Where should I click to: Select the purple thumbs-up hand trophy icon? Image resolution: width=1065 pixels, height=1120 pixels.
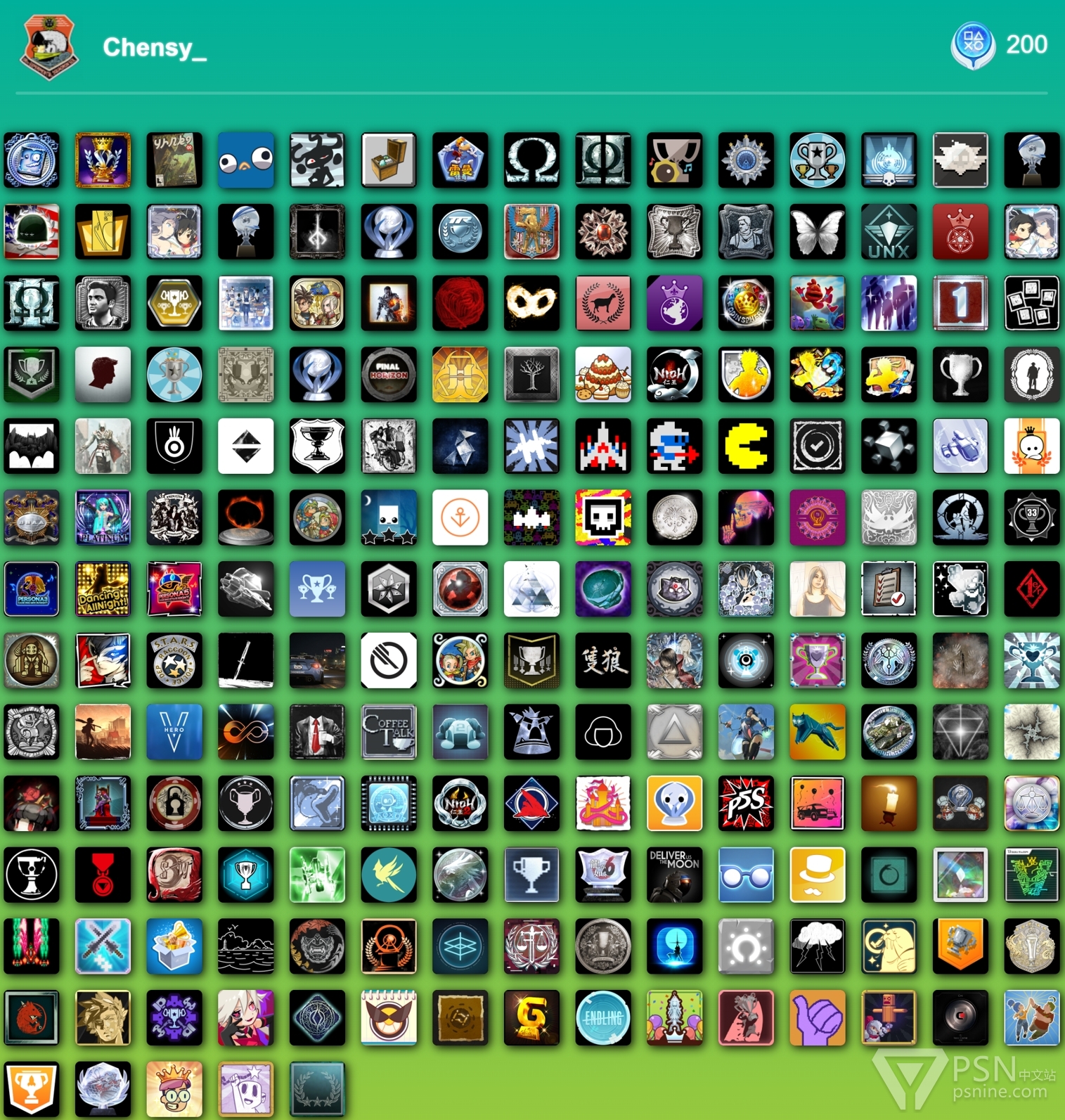(817, 1017)
